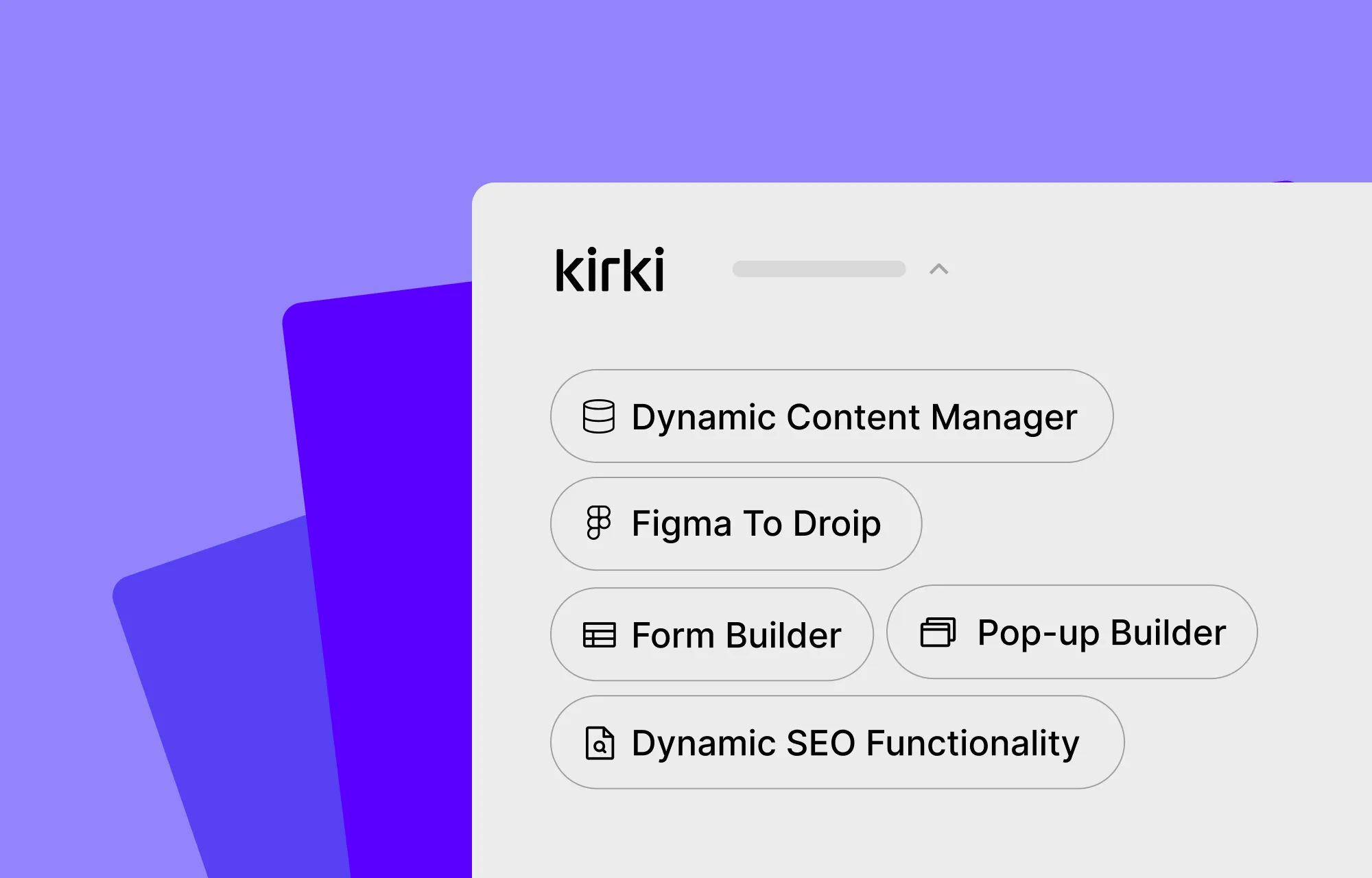Open the Form Builder pill

tap(711, 634)
